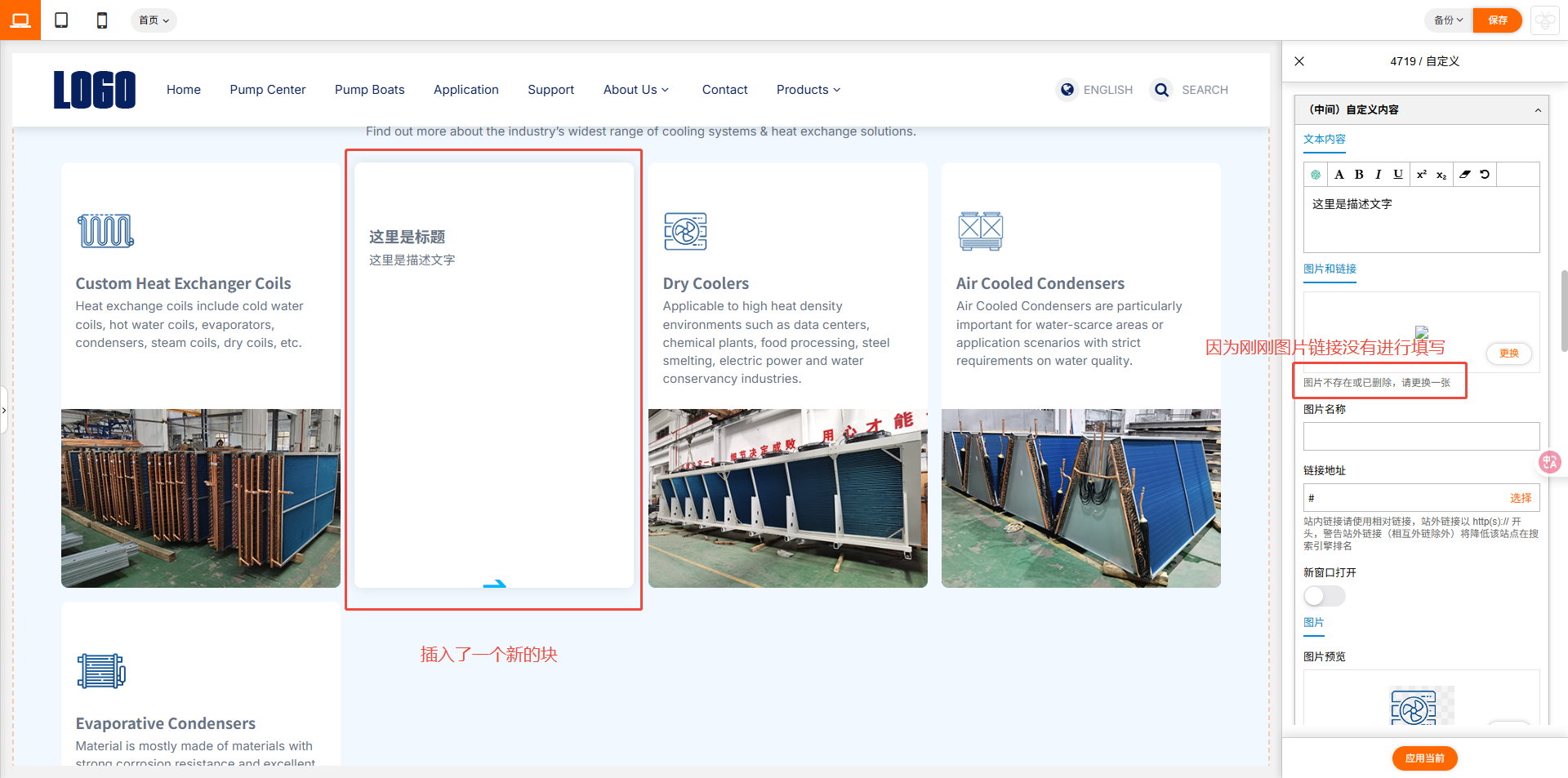Click the font color A icon
Screen dimensions: 1568x778
[1339, 175]
